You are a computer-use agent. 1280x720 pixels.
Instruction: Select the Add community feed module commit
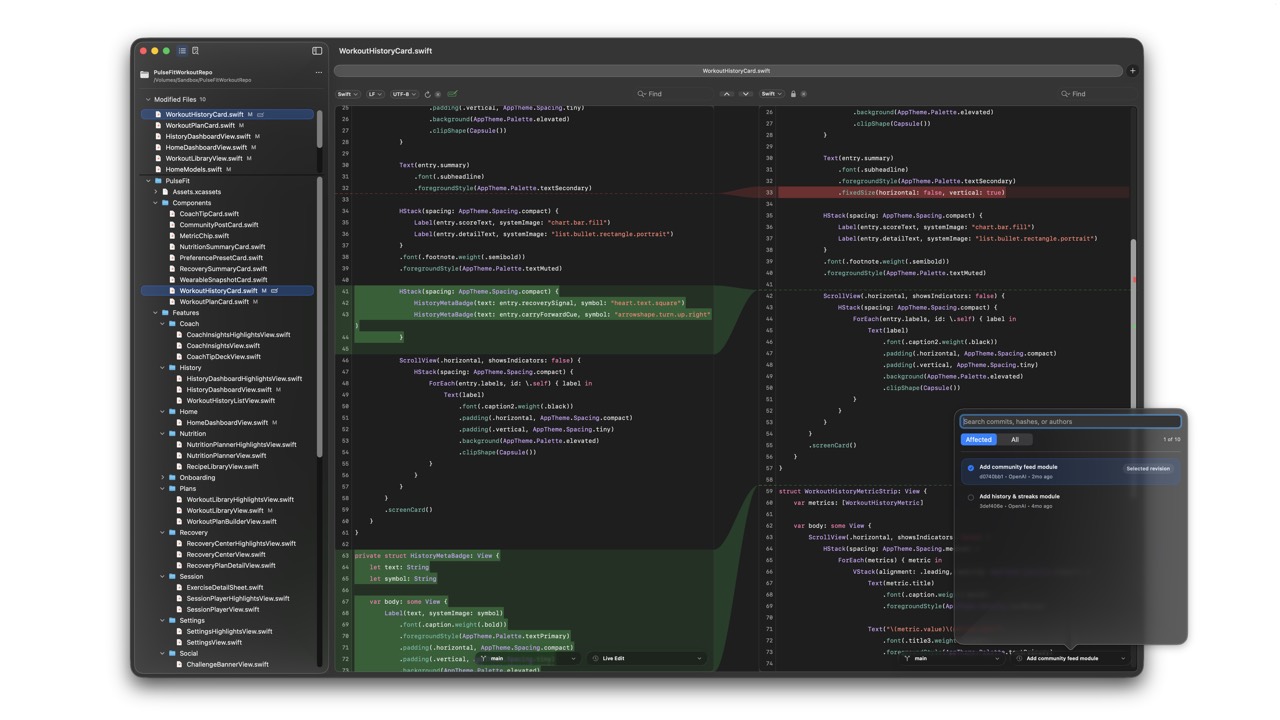coord(1070,471)
